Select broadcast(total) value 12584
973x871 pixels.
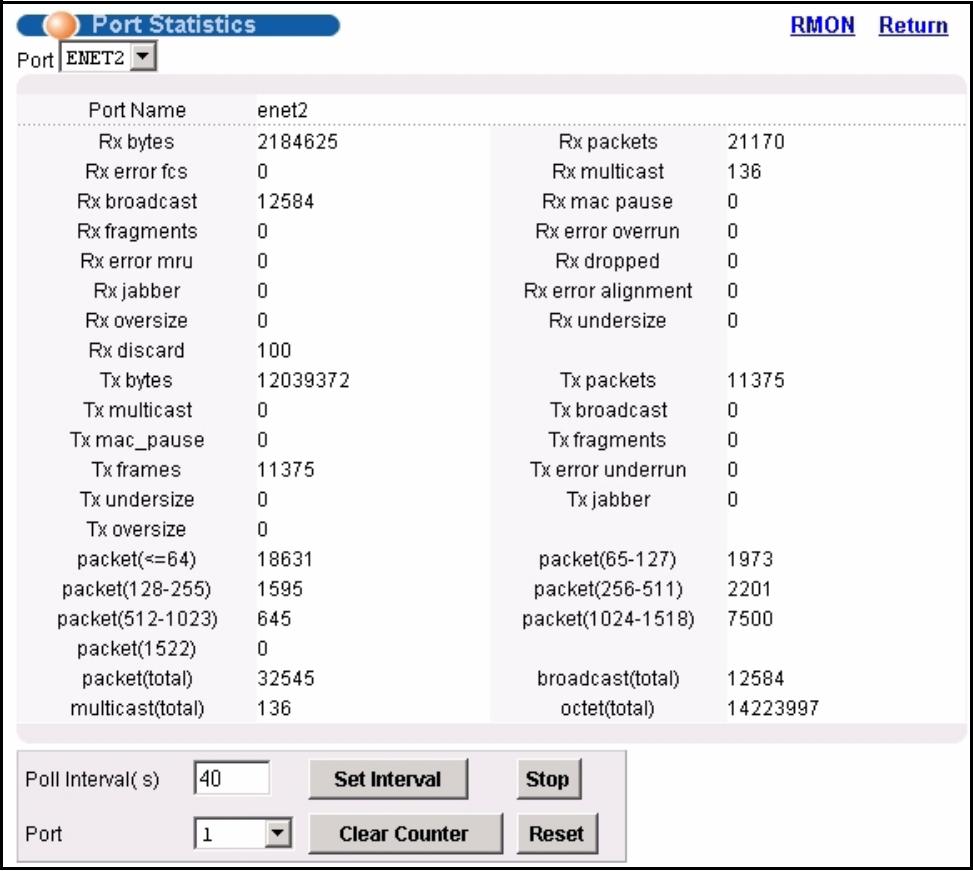tap(756, 678)
